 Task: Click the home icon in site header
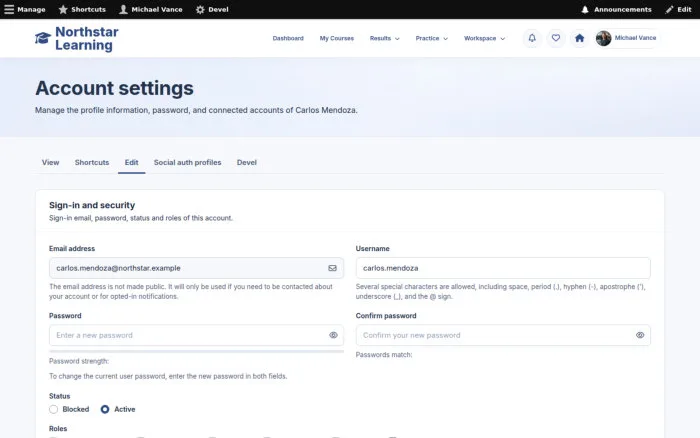point(579,38)
